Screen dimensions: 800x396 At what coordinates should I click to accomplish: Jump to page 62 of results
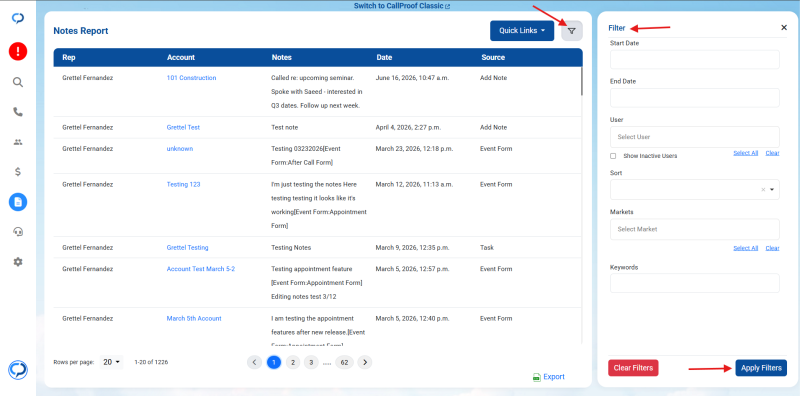tap(344, 362)
